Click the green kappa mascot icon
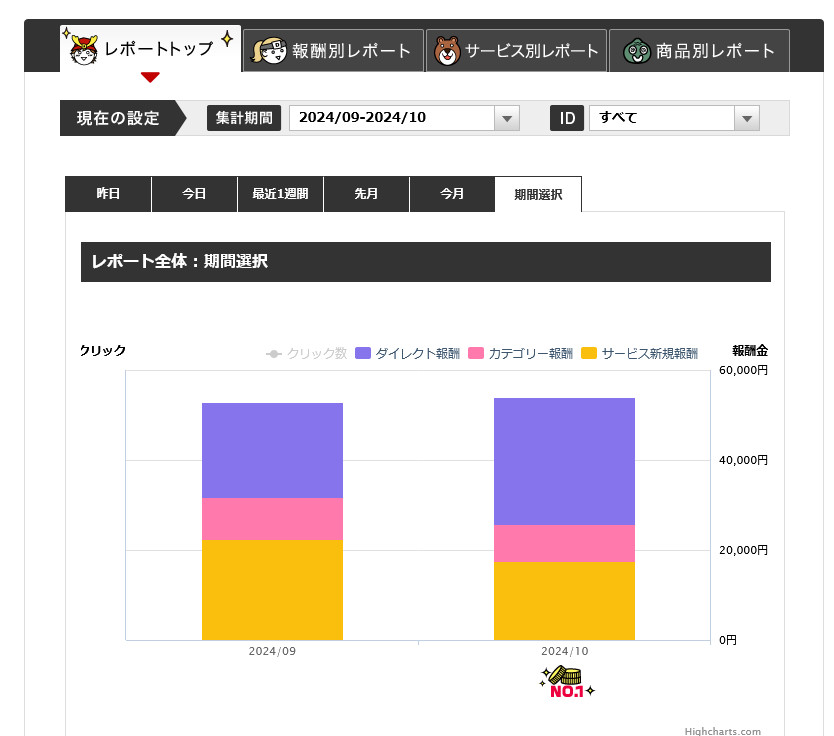834x736 pixels. (636, 51)
